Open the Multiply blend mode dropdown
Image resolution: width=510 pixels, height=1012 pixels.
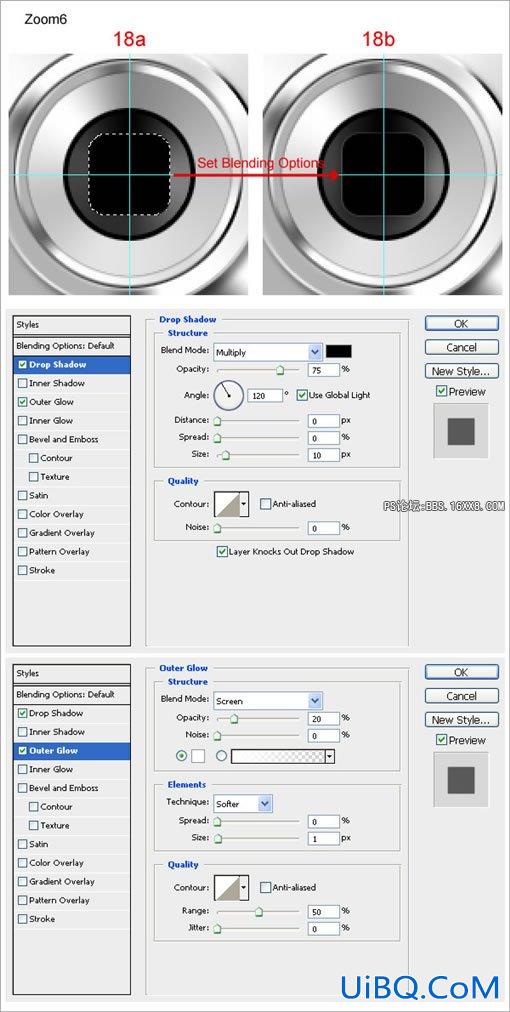click(x=267, y=352)
